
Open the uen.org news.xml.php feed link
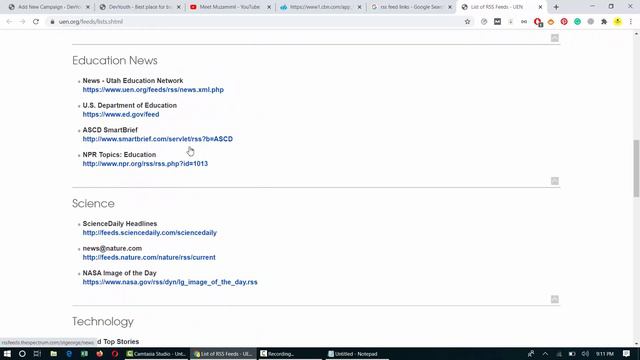[153, 90]
